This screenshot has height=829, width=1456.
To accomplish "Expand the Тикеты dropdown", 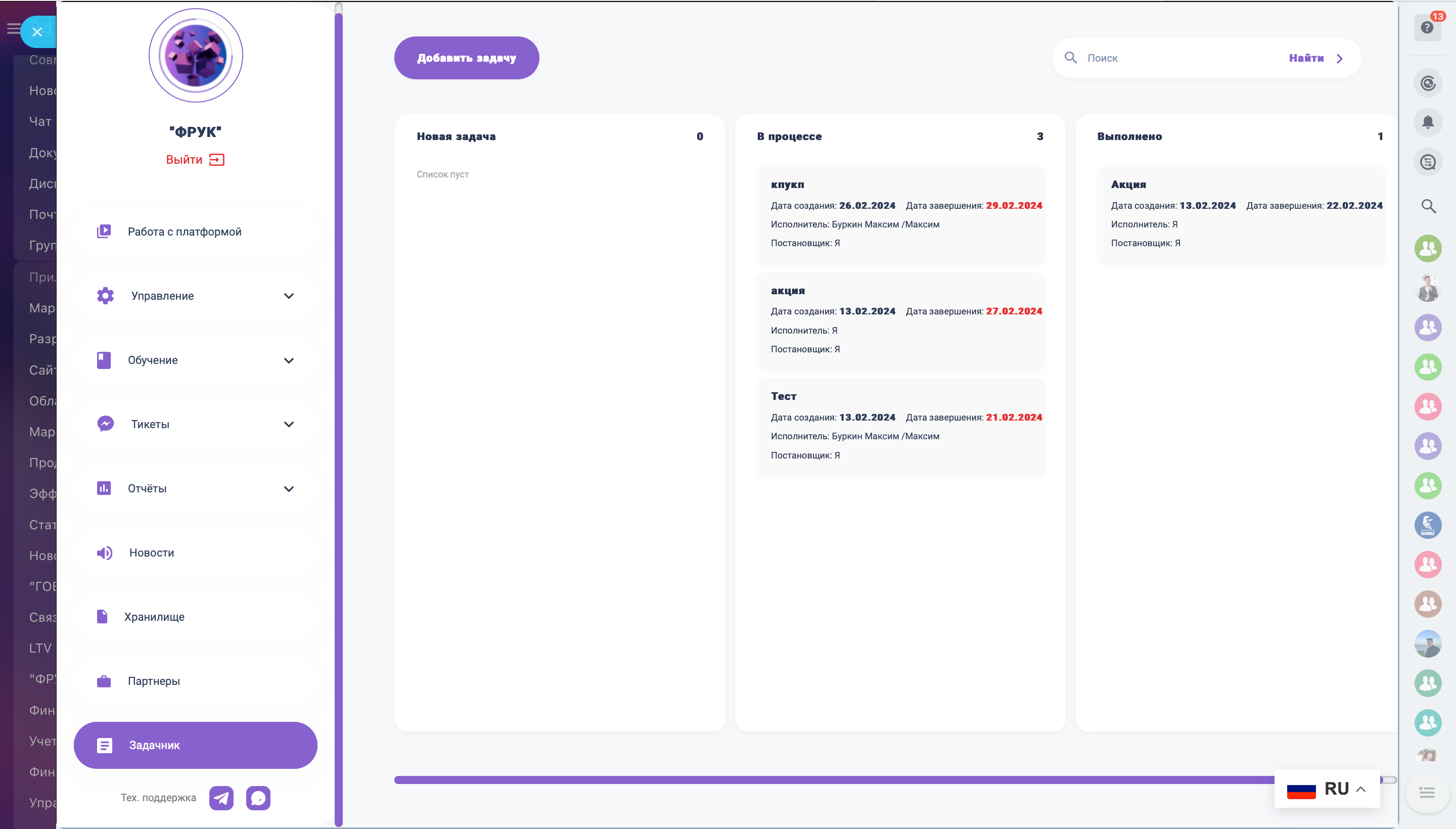I will 289,424.
